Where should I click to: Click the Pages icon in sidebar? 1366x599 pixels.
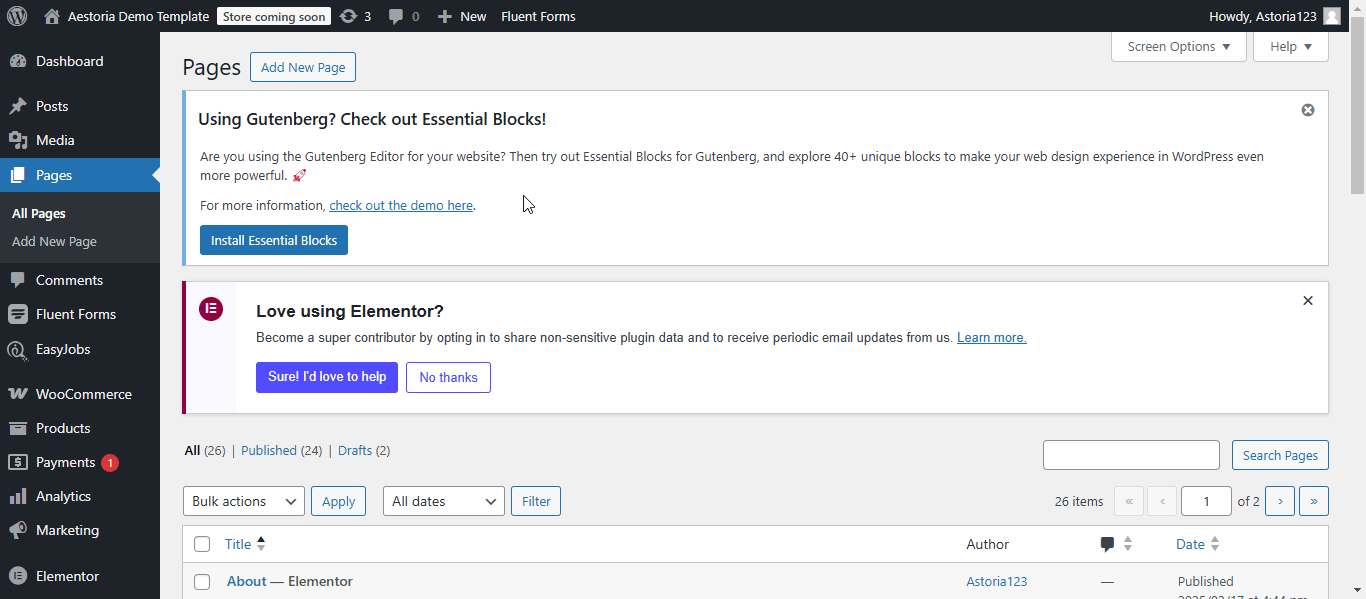[17, 175]
